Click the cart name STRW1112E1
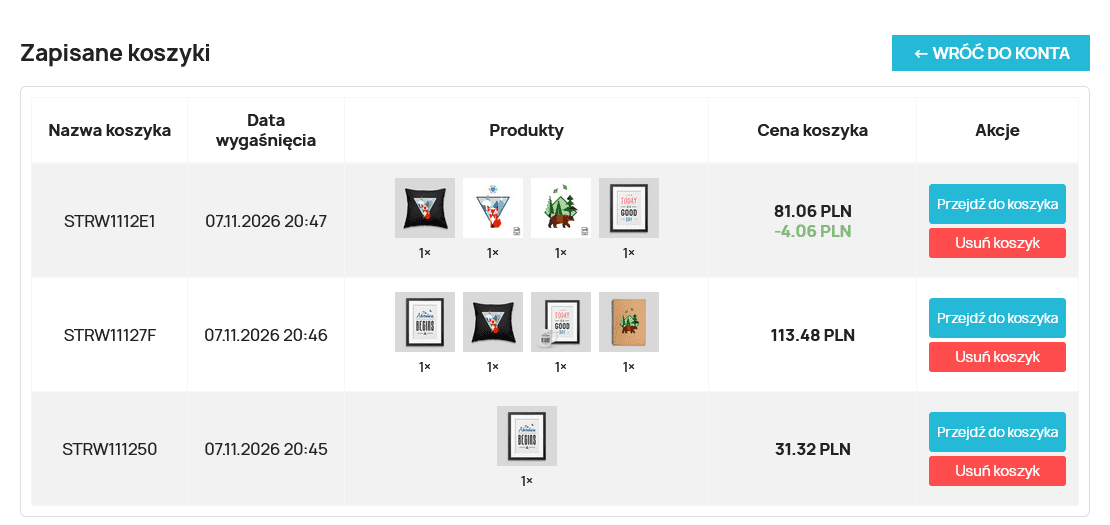This screenshot has width=1110, height=525. [110, 221]
